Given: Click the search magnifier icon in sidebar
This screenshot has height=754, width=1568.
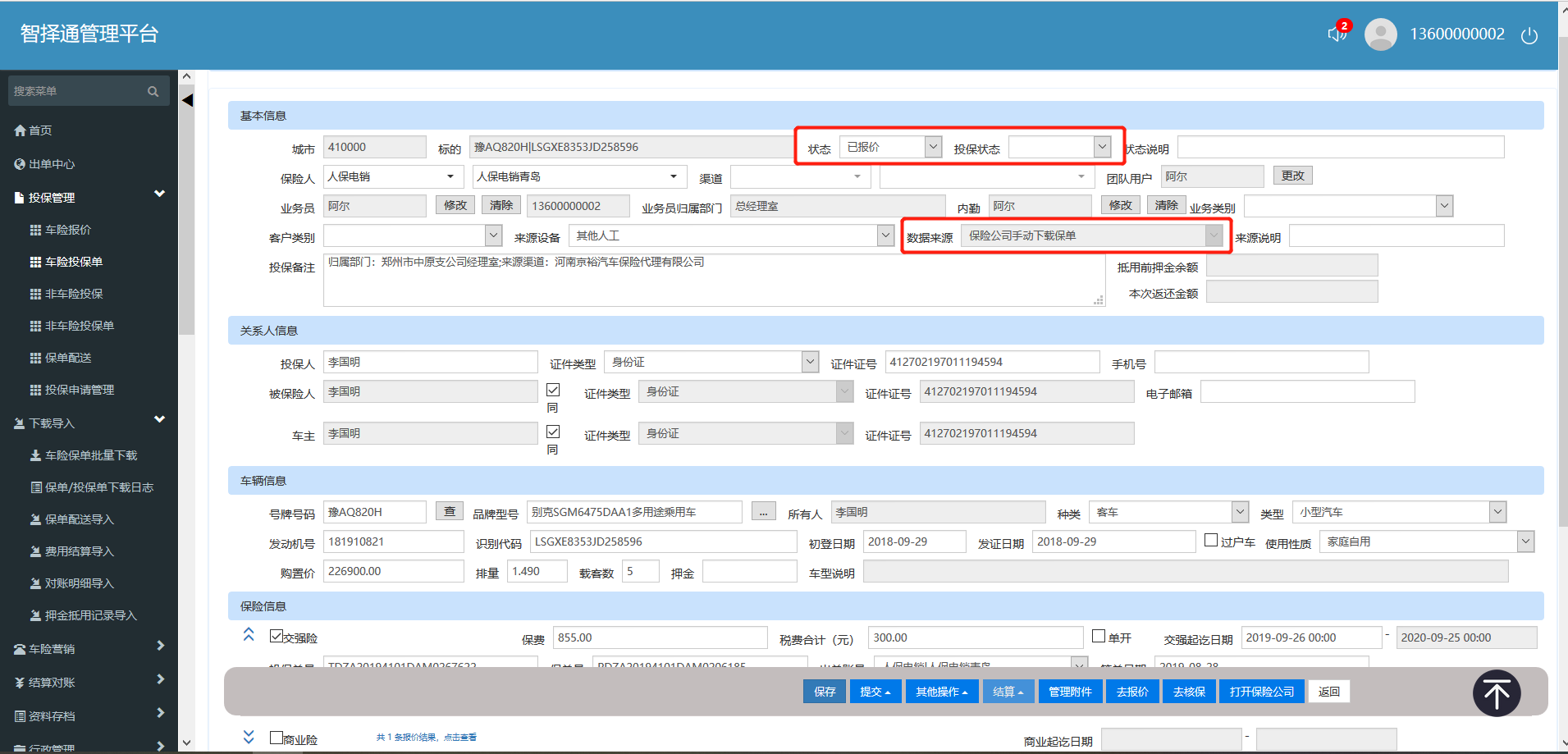Looking at the screenshot, I should click(153, 91).
